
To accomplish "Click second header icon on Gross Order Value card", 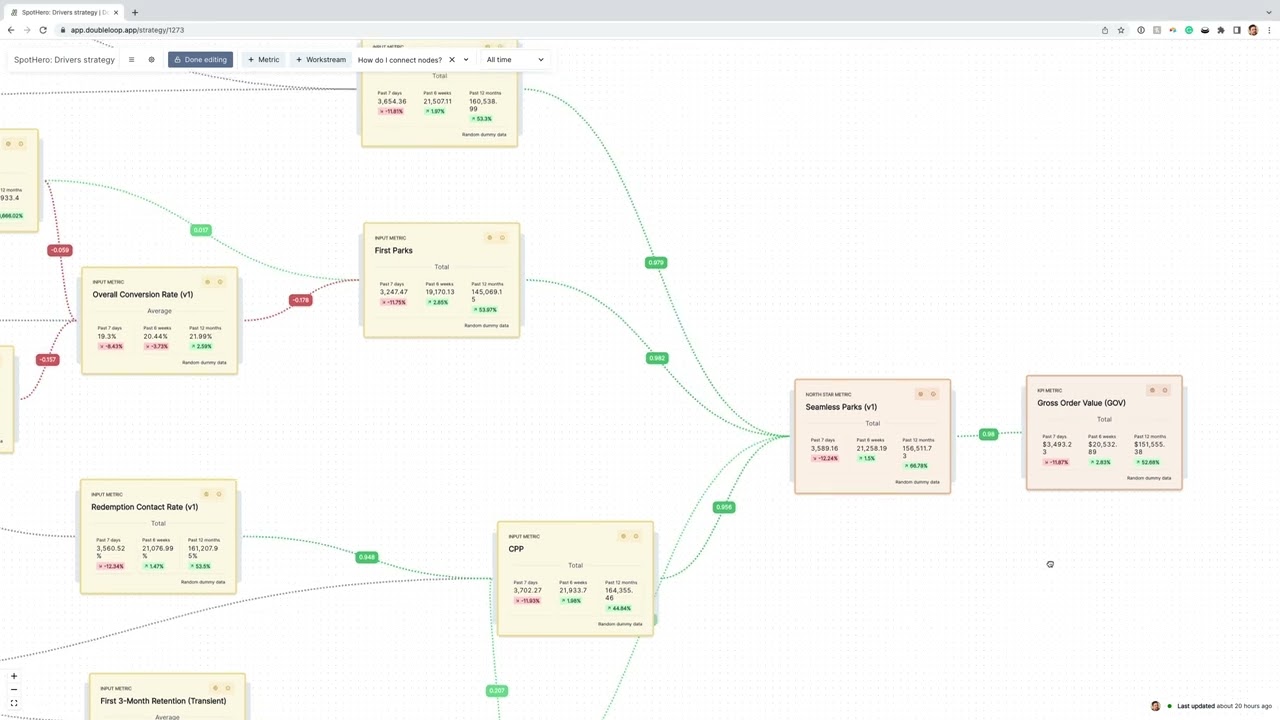I will tap(1165, 390).
